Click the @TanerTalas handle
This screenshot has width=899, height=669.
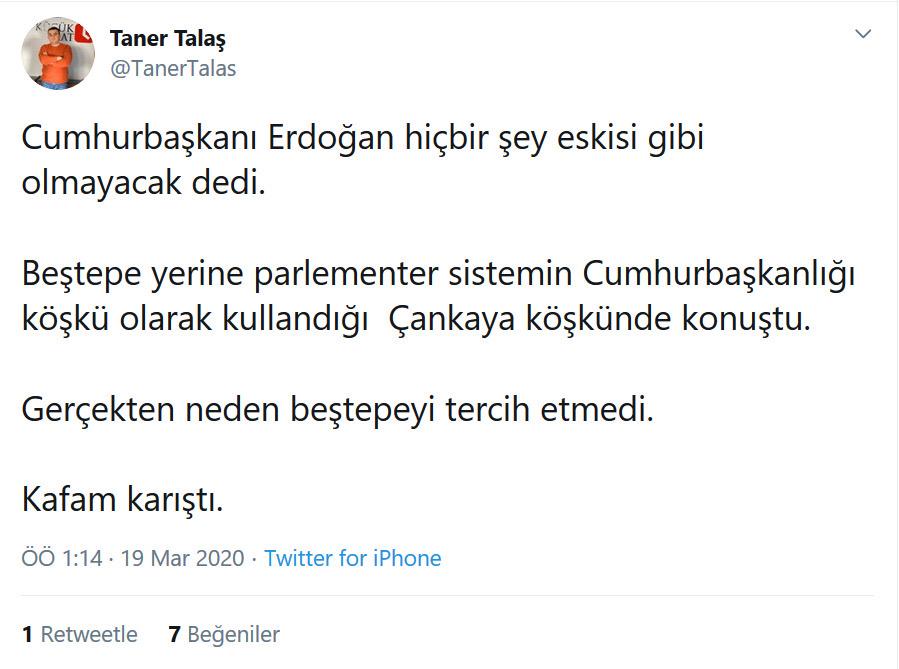pyautogui.click(x=172, y=69)
